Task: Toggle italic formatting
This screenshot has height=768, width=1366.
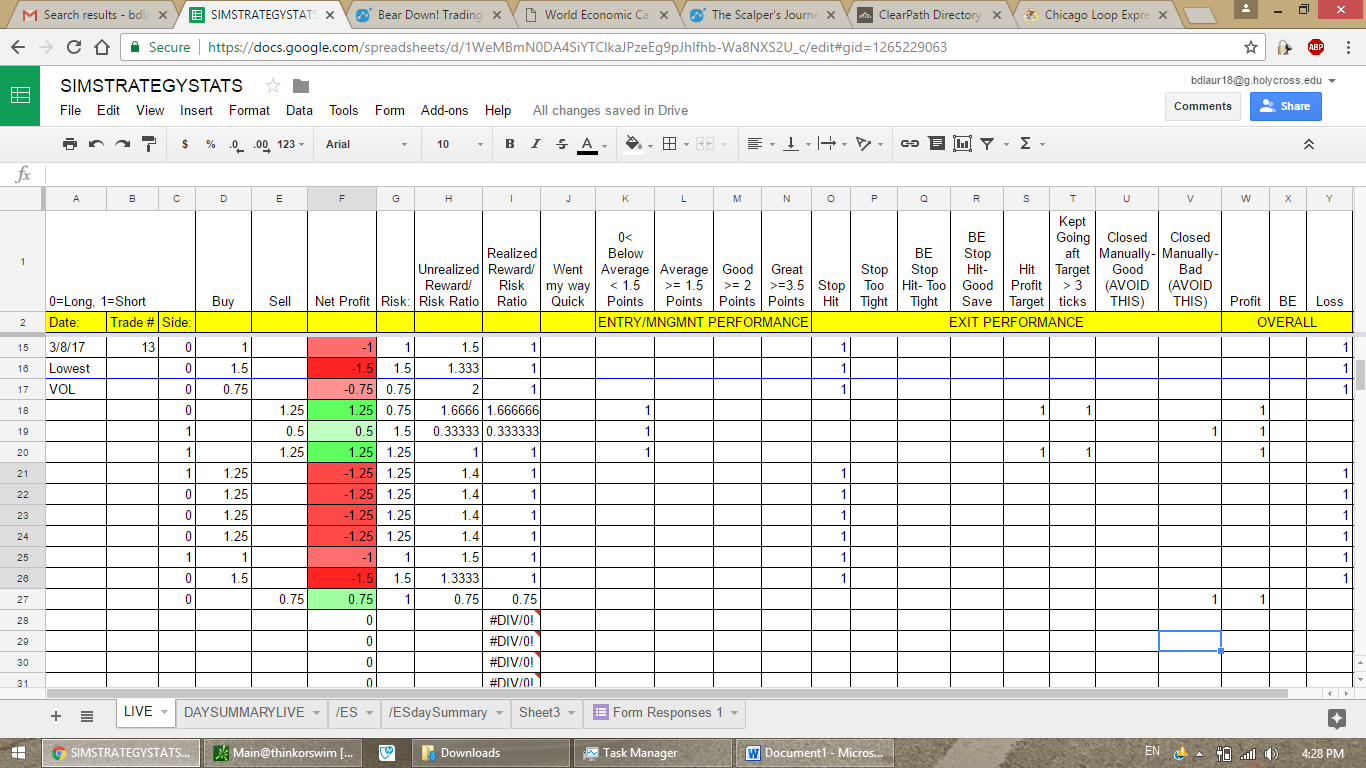Action: 536,144
